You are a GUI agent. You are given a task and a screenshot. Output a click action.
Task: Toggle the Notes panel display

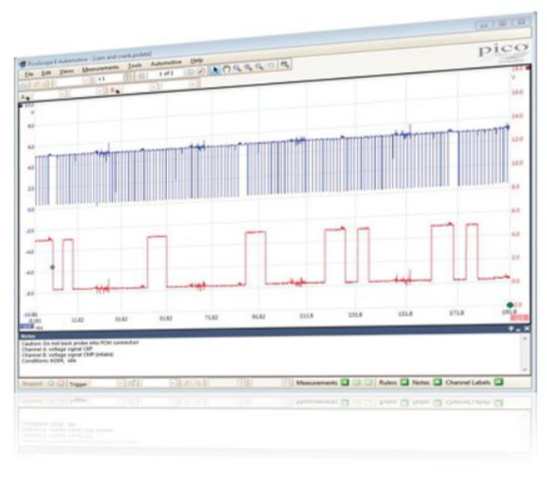point(437,382)
